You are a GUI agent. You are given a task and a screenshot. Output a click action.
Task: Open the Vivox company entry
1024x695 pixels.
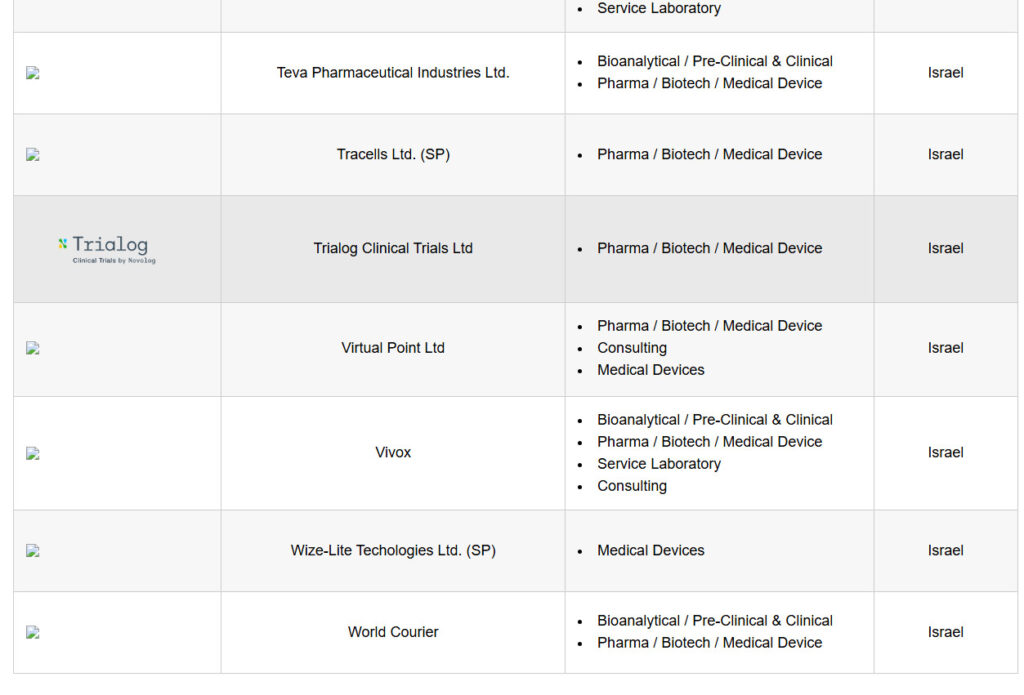coord(393,452)
